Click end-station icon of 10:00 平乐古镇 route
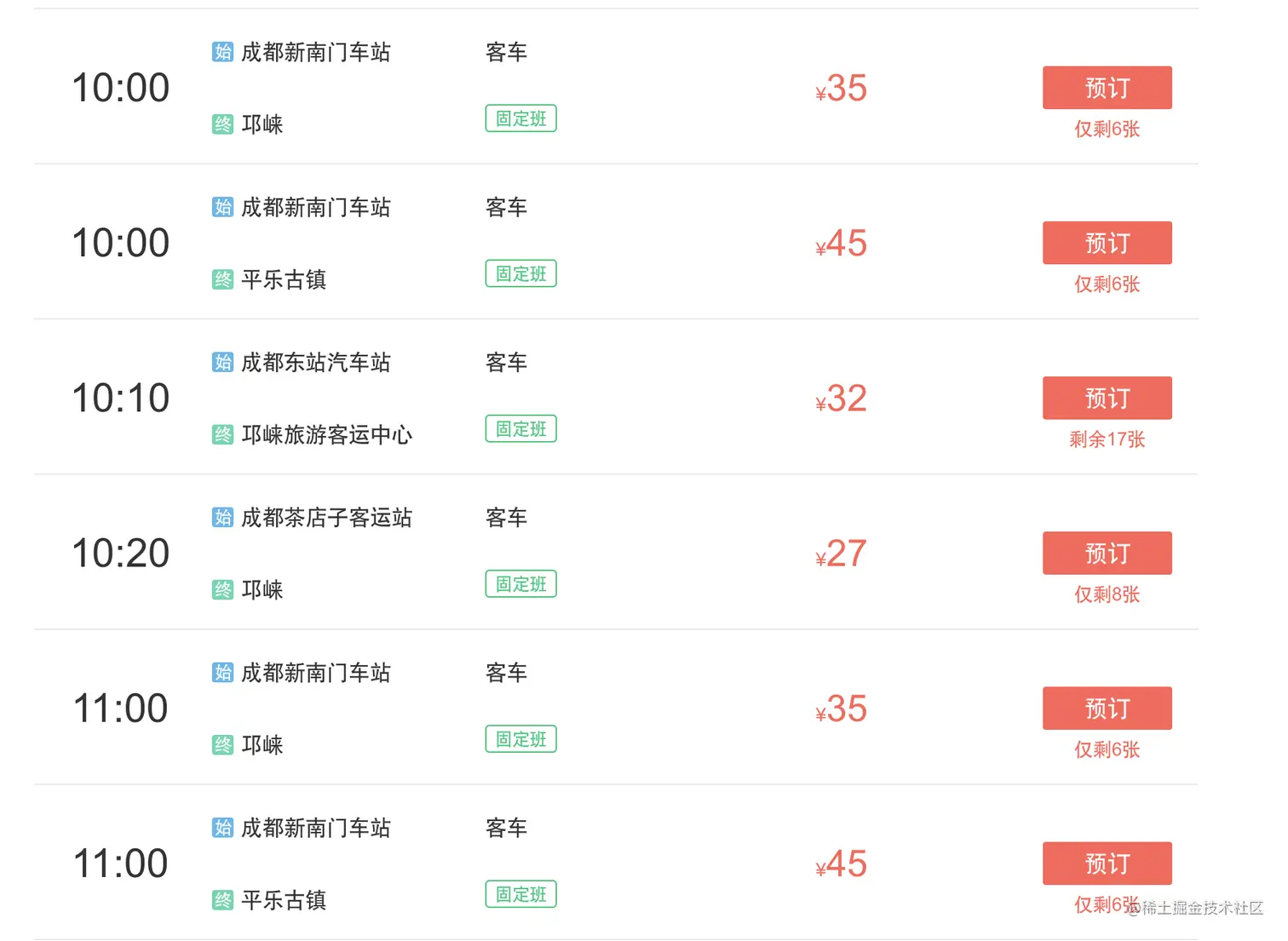 222,279
